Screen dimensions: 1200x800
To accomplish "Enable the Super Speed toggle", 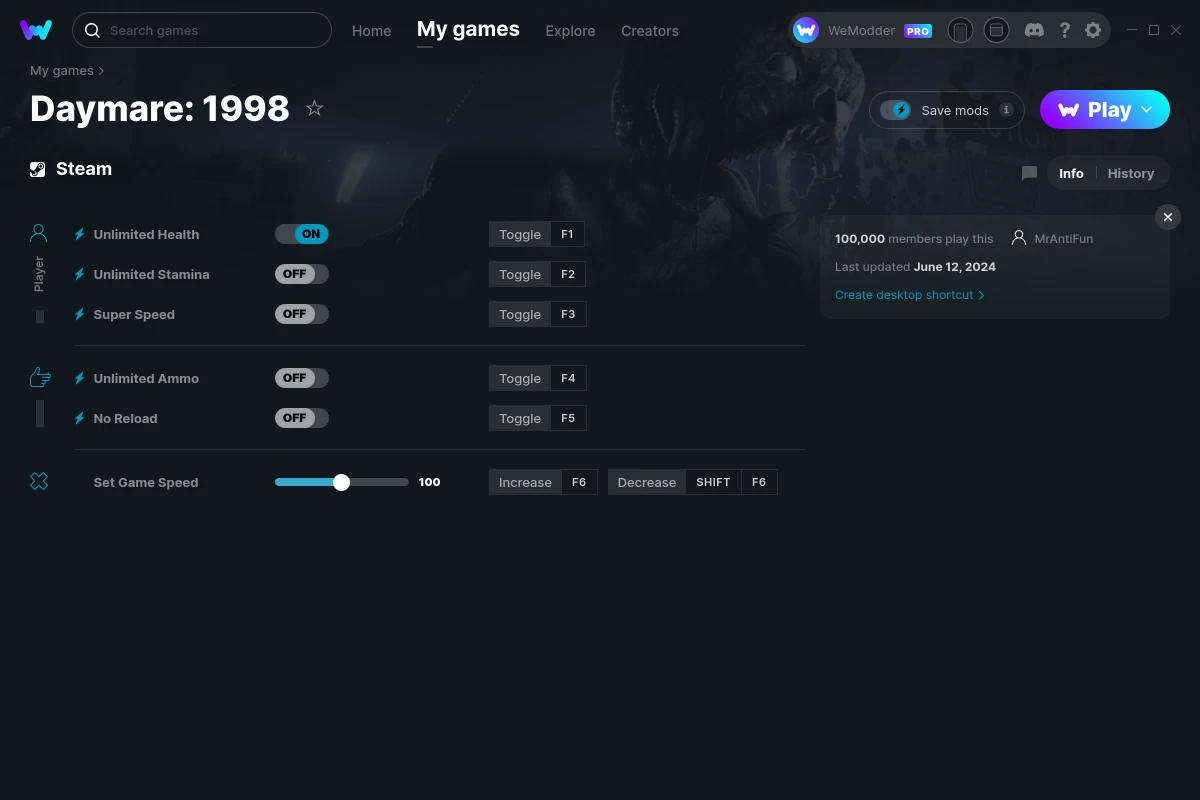I will point(302,313).
